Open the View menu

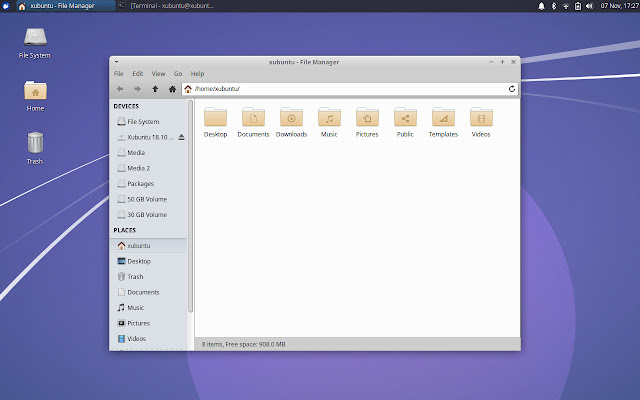158,74
